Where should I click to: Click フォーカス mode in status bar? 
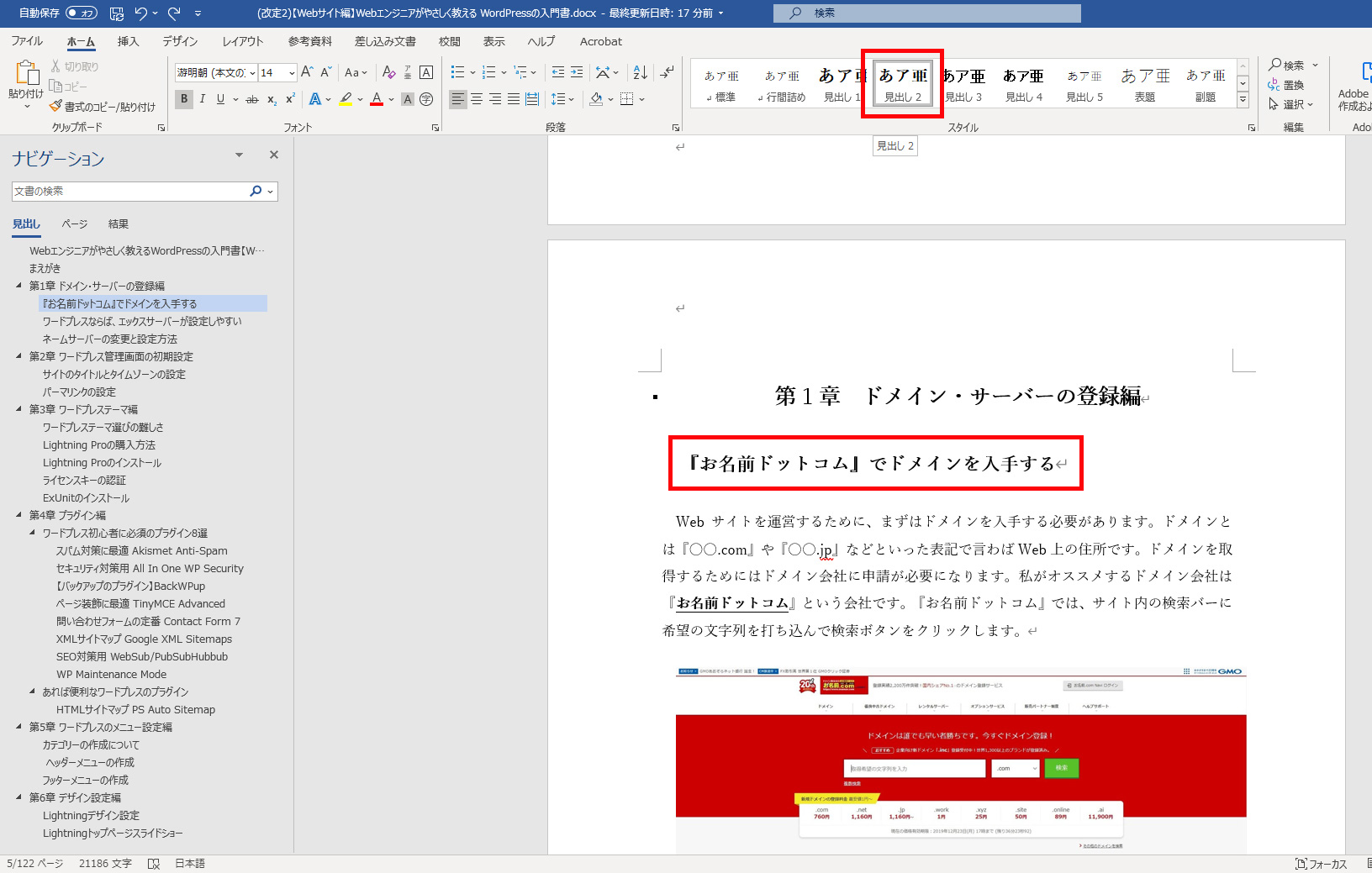[1322, 864]
